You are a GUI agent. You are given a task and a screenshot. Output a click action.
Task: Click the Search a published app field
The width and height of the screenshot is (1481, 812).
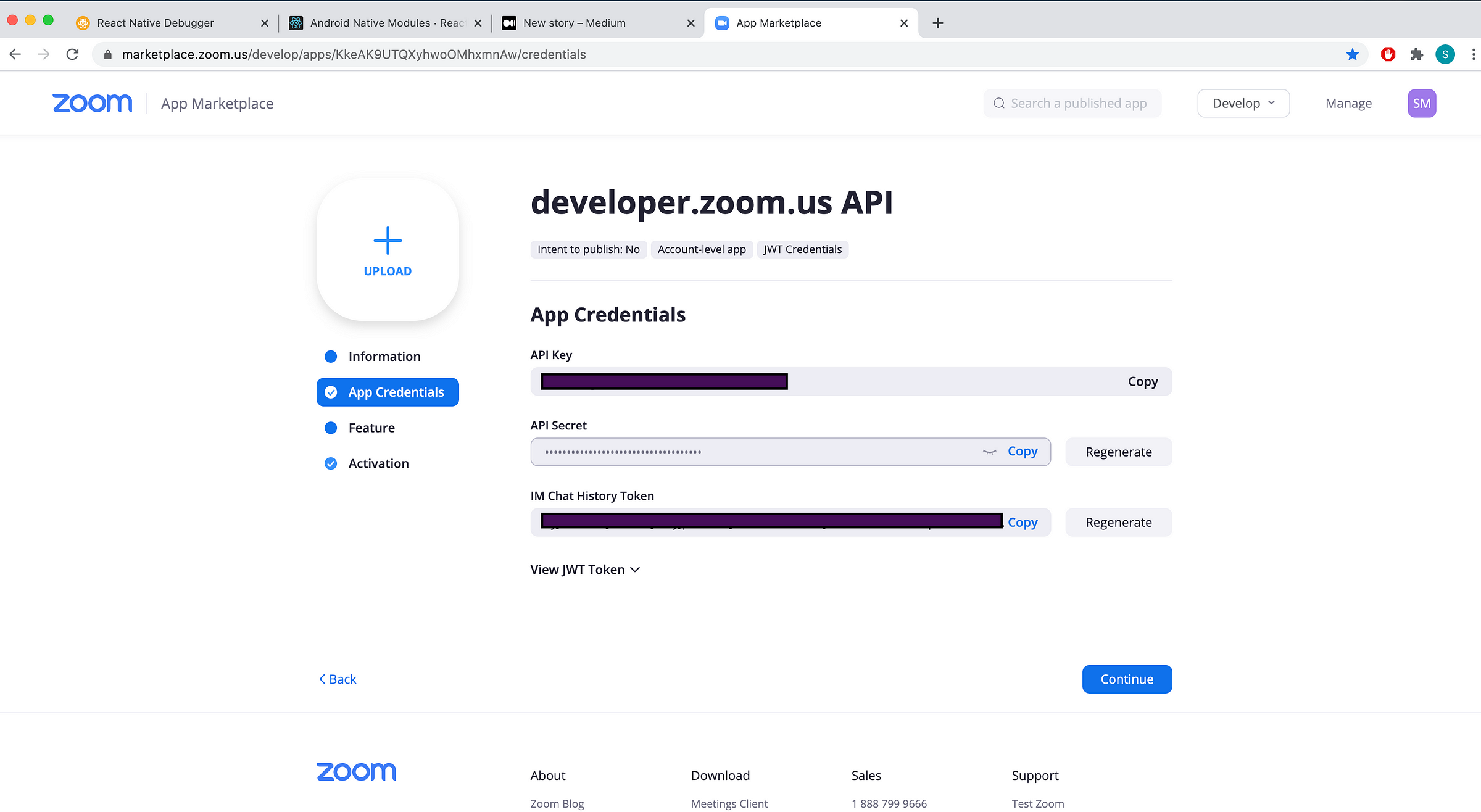point(1078,103)
